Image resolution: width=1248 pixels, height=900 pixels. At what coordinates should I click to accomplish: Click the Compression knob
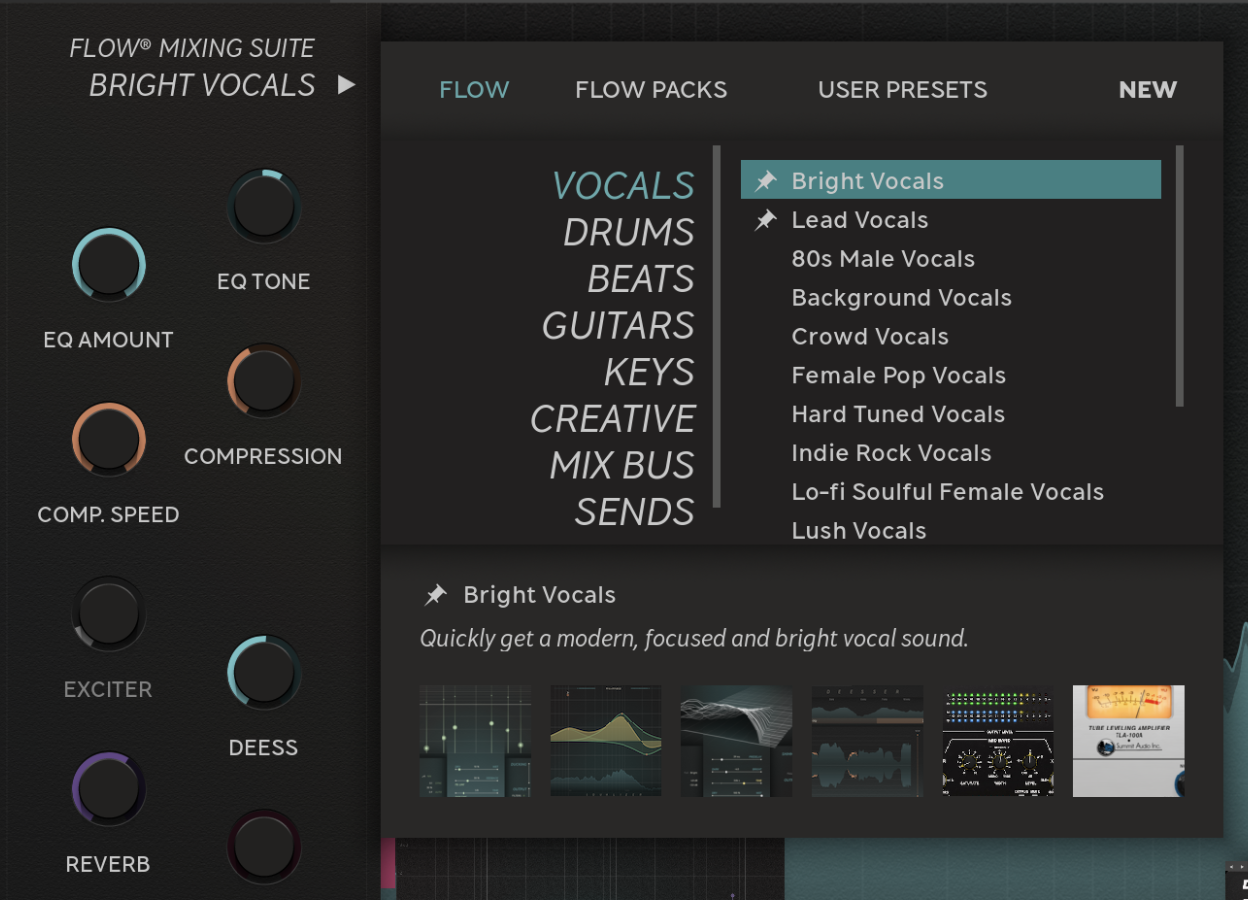(x=264, y=381)
